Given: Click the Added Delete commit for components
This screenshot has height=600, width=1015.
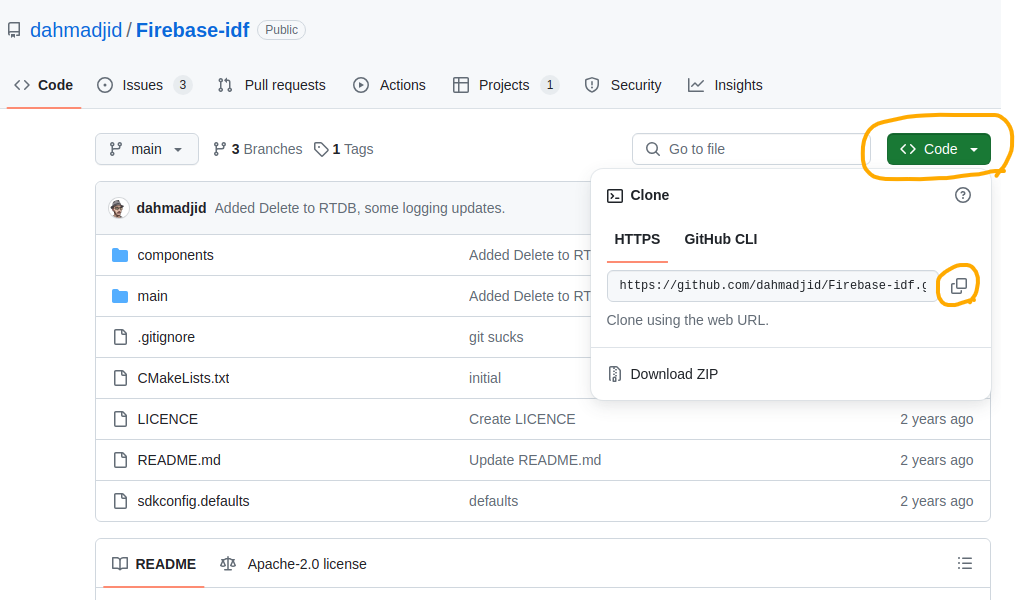Looking at the screenshot, I should [x=530, y=255].
